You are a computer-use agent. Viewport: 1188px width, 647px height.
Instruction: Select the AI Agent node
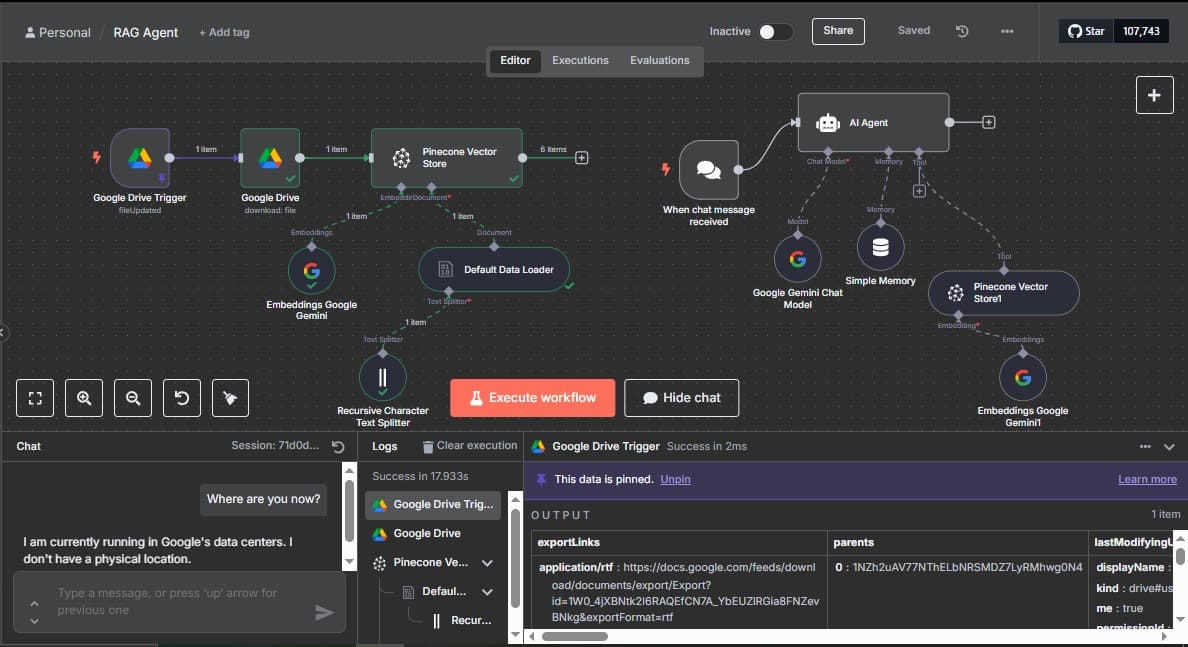point(872,123)
